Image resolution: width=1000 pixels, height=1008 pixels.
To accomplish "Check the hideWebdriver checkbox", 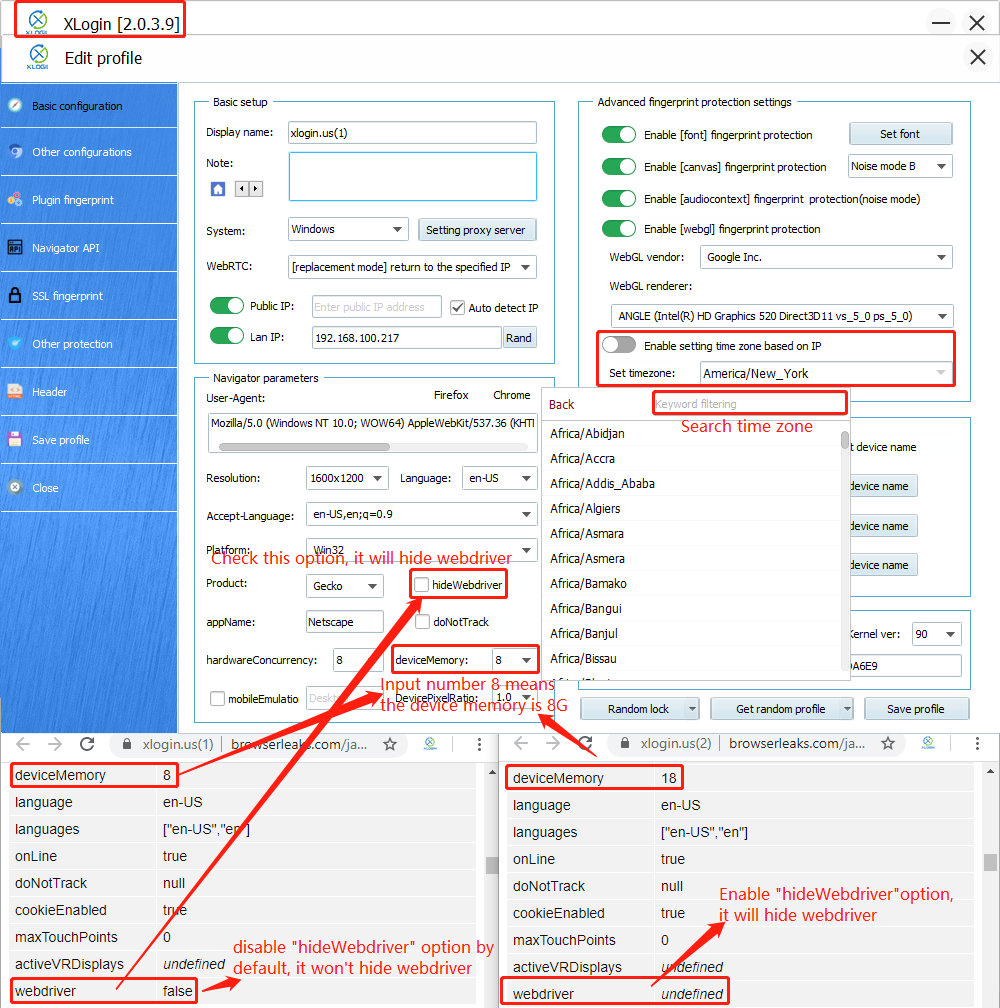I will pos(421,584).
